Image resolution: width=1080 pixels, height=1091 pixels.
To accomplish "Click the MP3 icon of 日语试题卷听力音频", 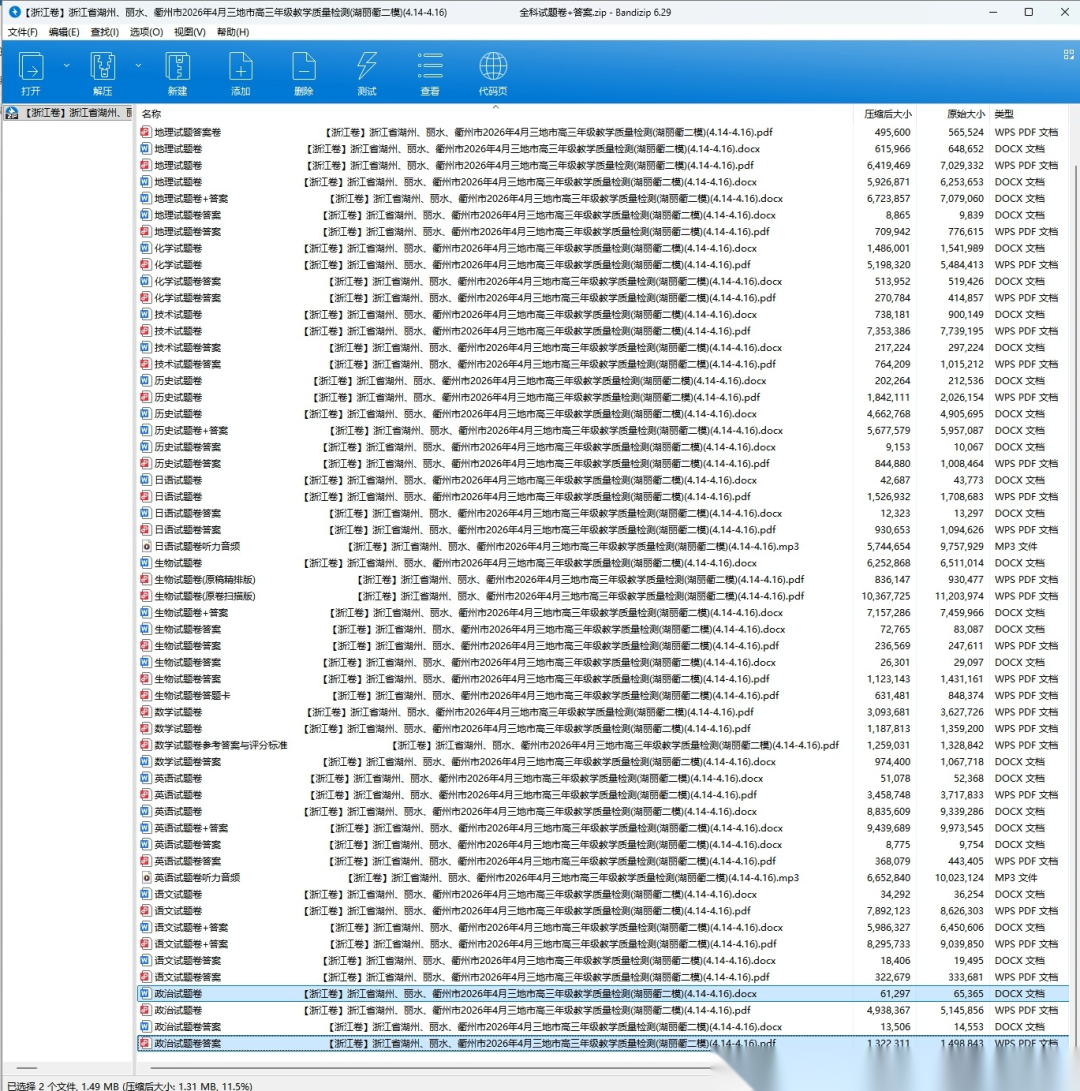I will [x=145, y=546].
